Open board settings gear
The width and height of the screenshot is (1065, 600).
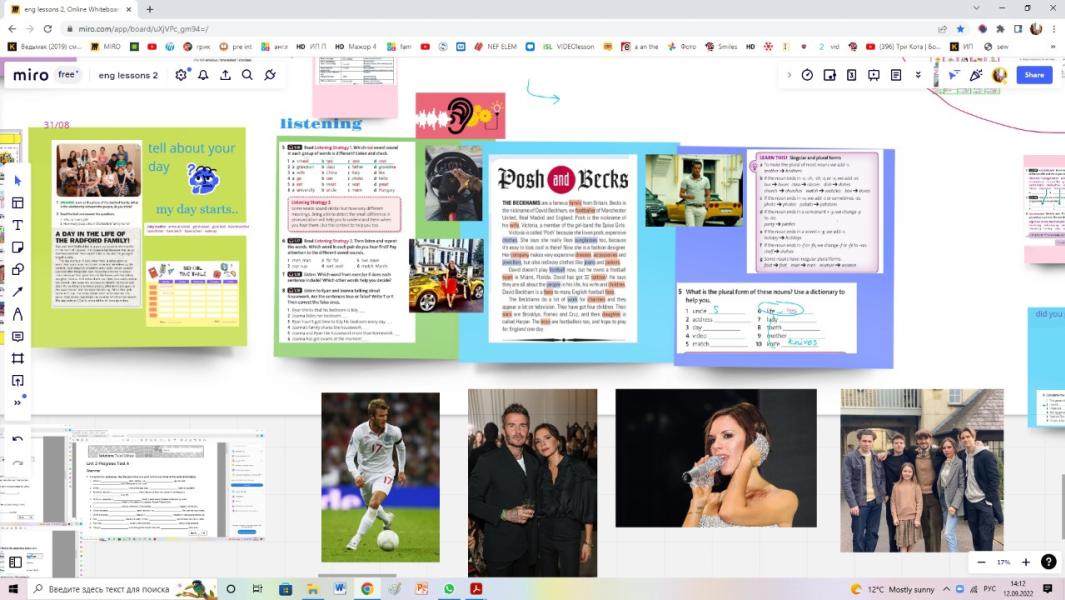click(181, 75)
